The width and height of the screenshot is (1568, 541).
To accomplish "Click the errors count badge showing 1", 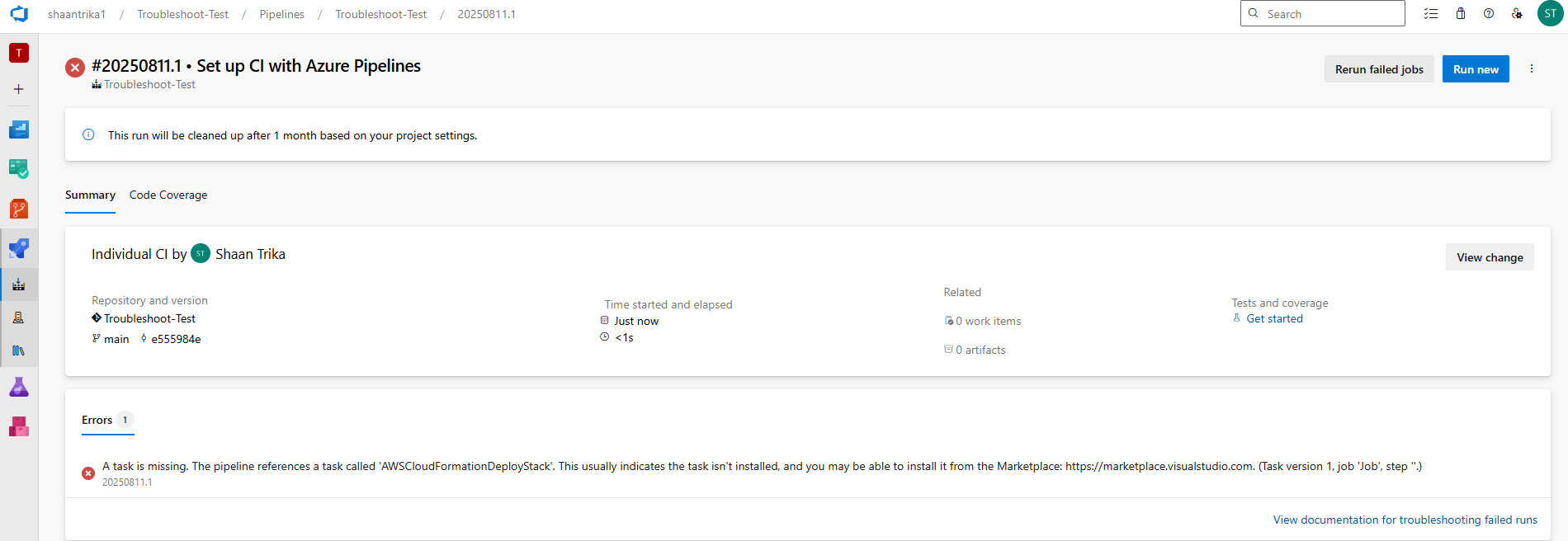I will point(125,420).
